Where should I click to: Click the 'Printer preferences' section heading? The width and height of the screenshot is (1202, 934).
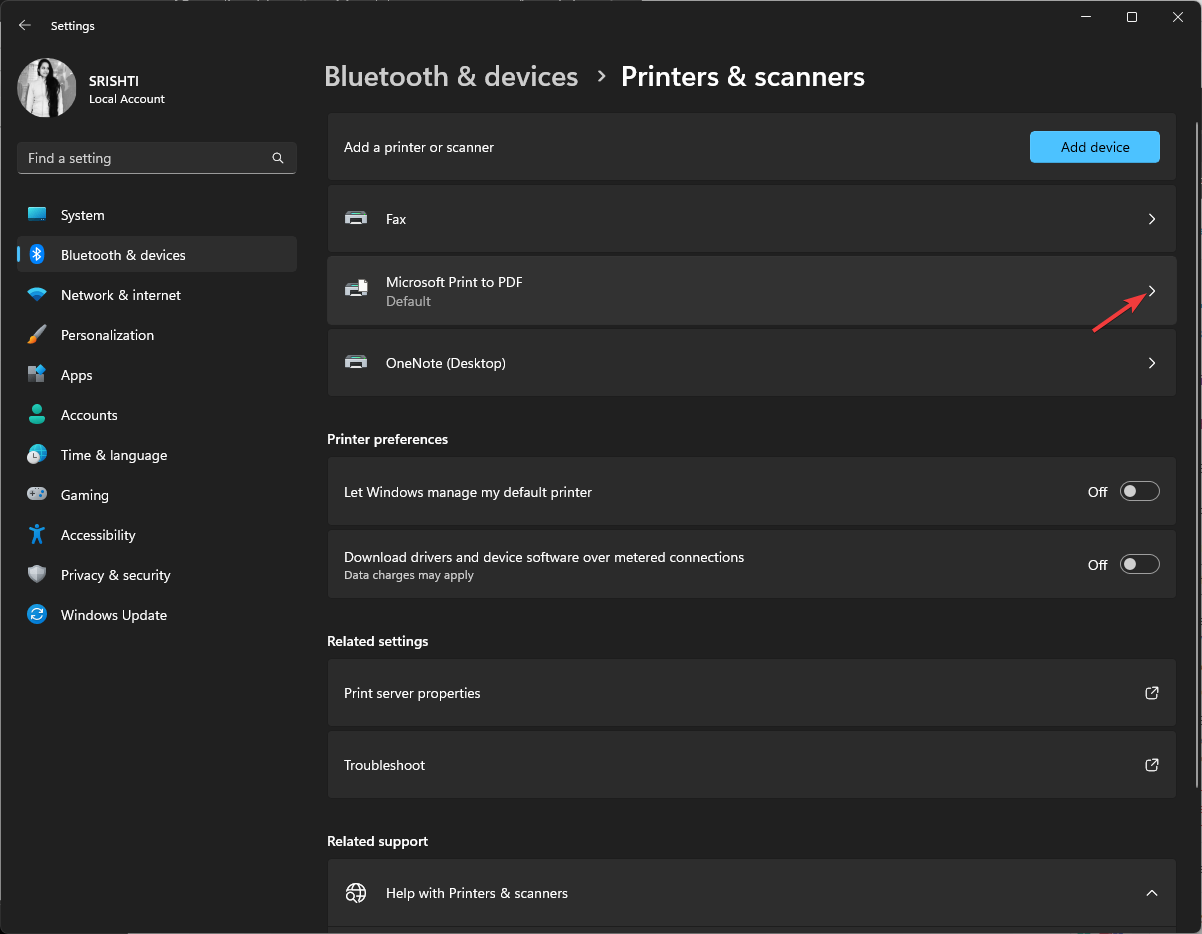[x=388, y=439]
